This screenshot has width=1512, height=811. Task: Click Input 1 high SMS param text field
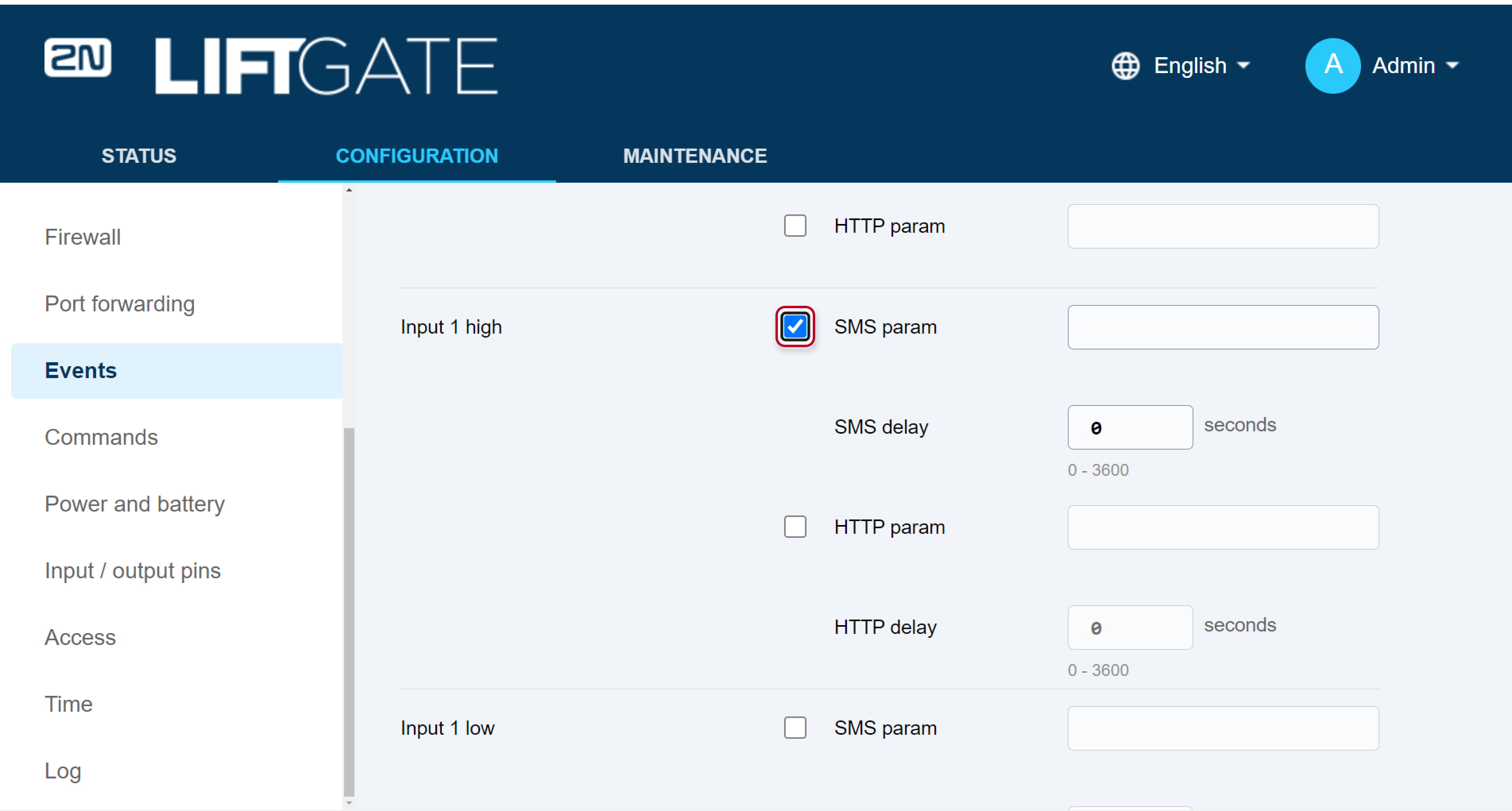[x=1223, y=327]
